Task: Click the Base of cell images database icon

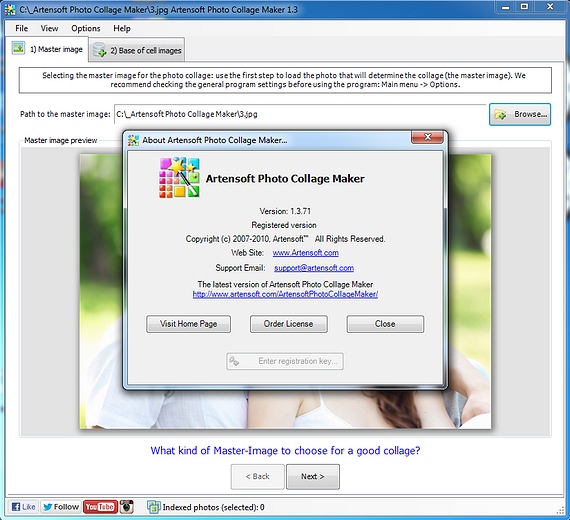Action: 99,50
